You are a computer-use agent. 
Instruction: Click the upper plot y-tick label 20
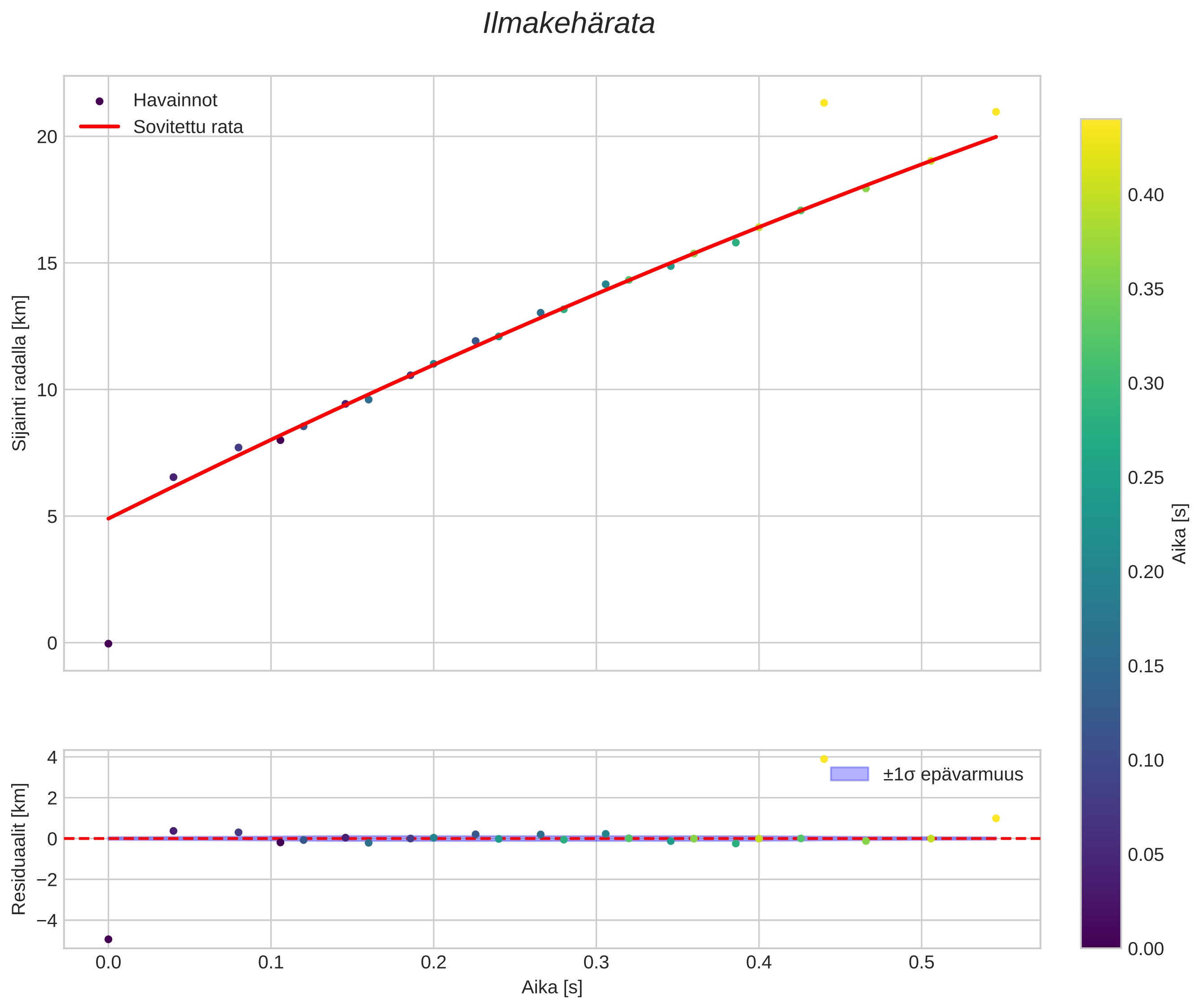point(48,136)
